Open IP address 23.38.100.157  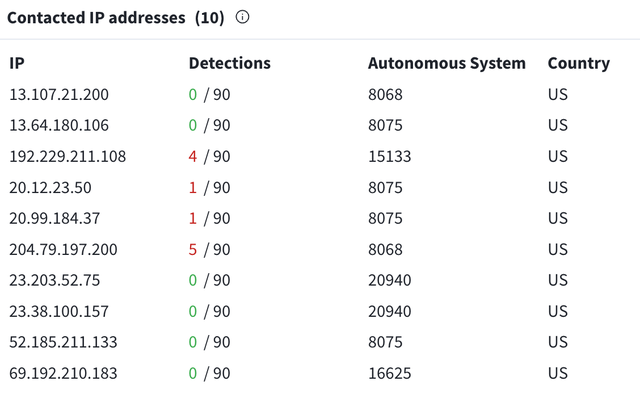(x=59, y=311)
